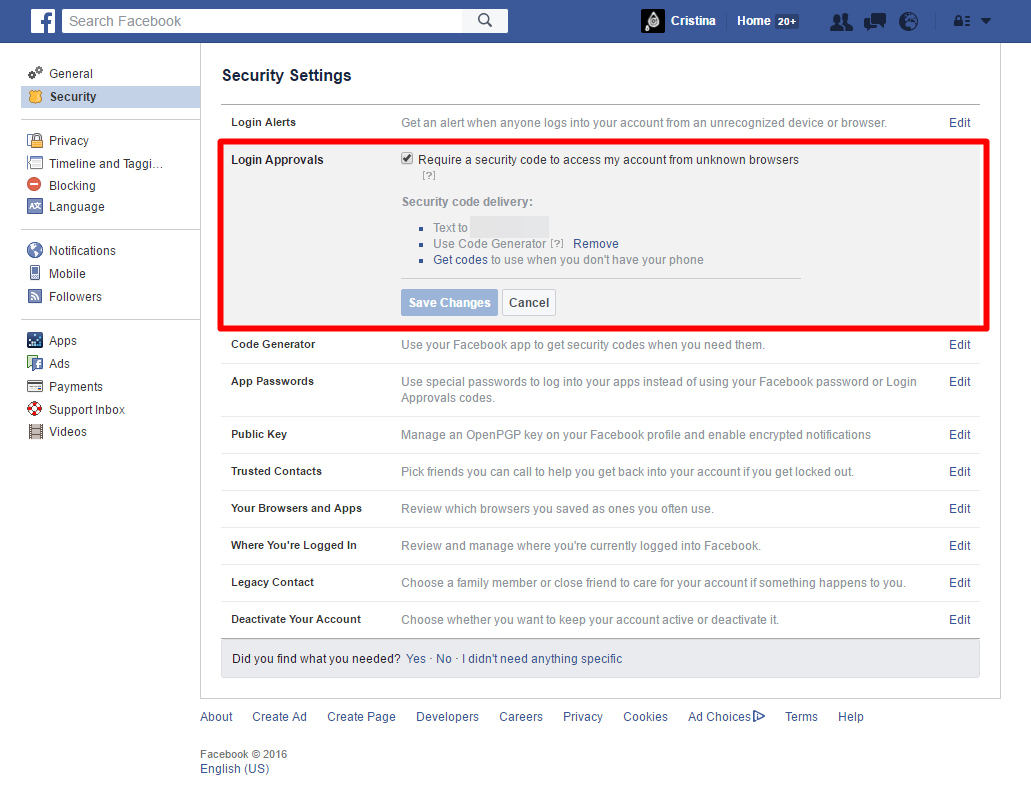Click the Ad Choices triangle icon
This screenshot has width=1031, height=800.
tap(759, 716)
